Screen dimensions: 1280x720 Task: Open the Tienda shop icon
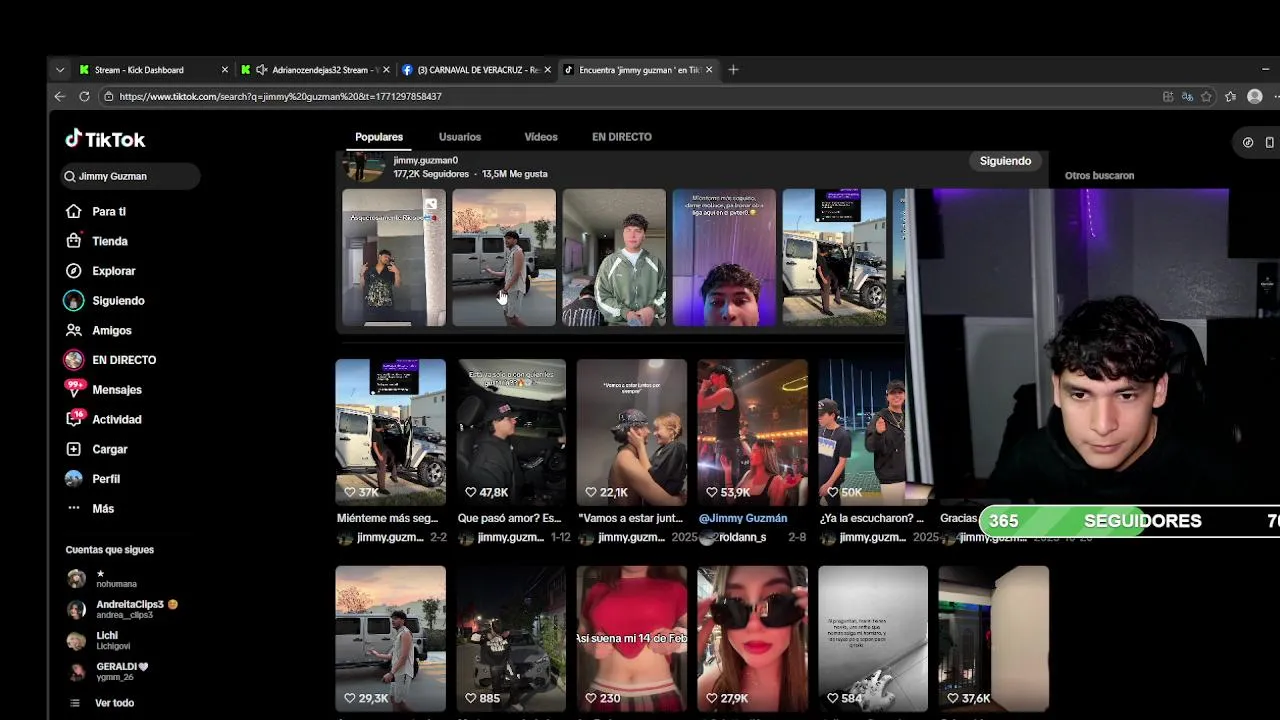pyautogui.click(x=73, y=241)
